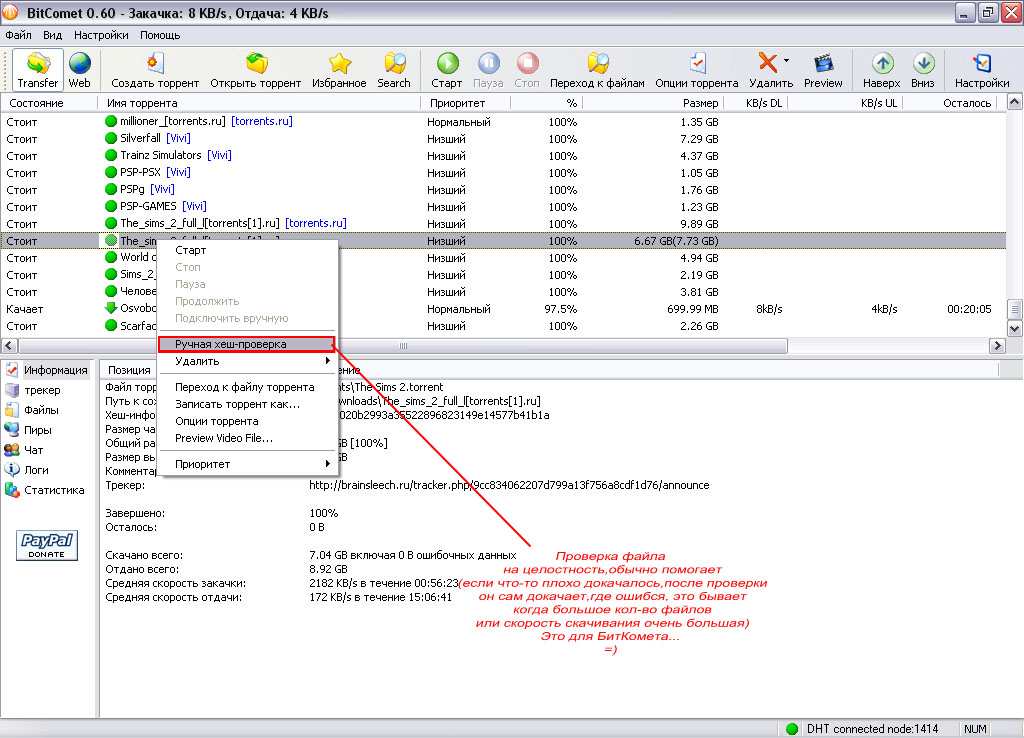Click torrent list scrollbar up arrow
This screenshot has width=1024, height=738.
tap(1015, 102)
